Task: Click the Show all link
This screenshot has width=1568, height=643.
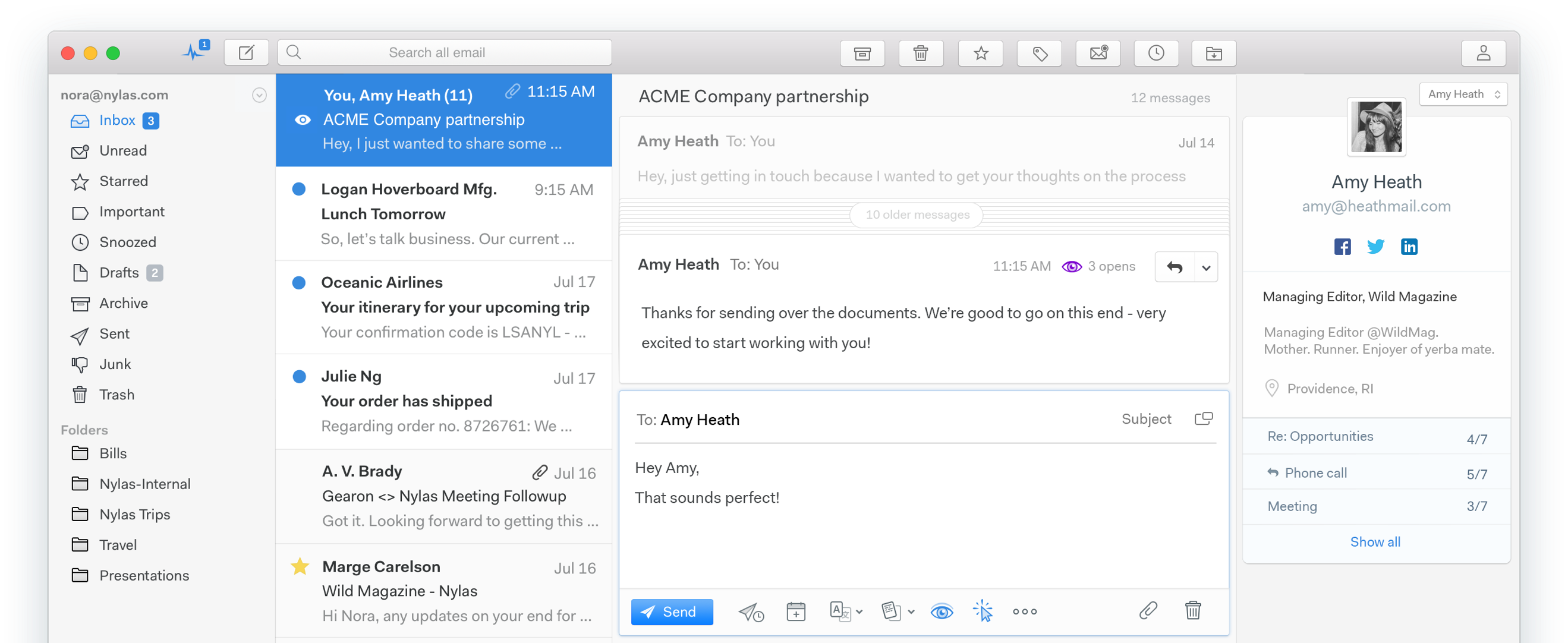Action: [x=1374, y=541]
